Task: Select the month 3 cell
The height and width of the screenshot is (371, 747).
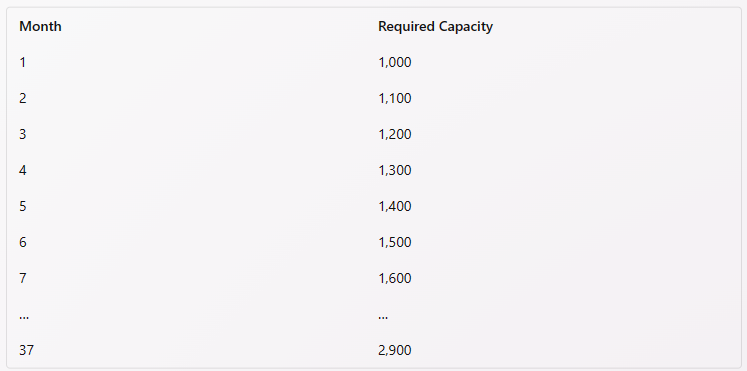Action: 22,134
